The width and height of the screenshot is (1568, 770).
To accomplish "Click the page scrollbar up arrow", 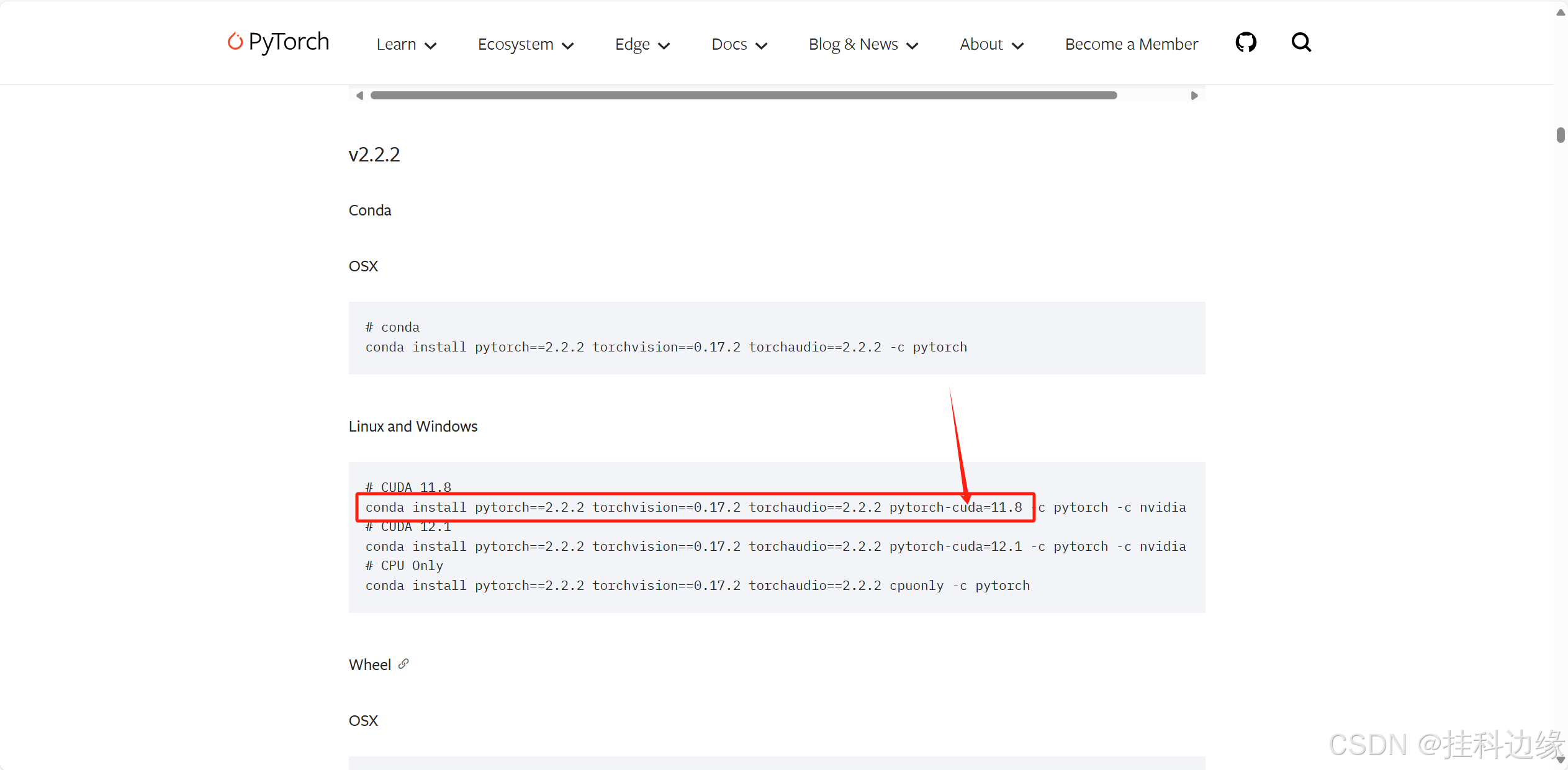I will tap(1561, 12).
